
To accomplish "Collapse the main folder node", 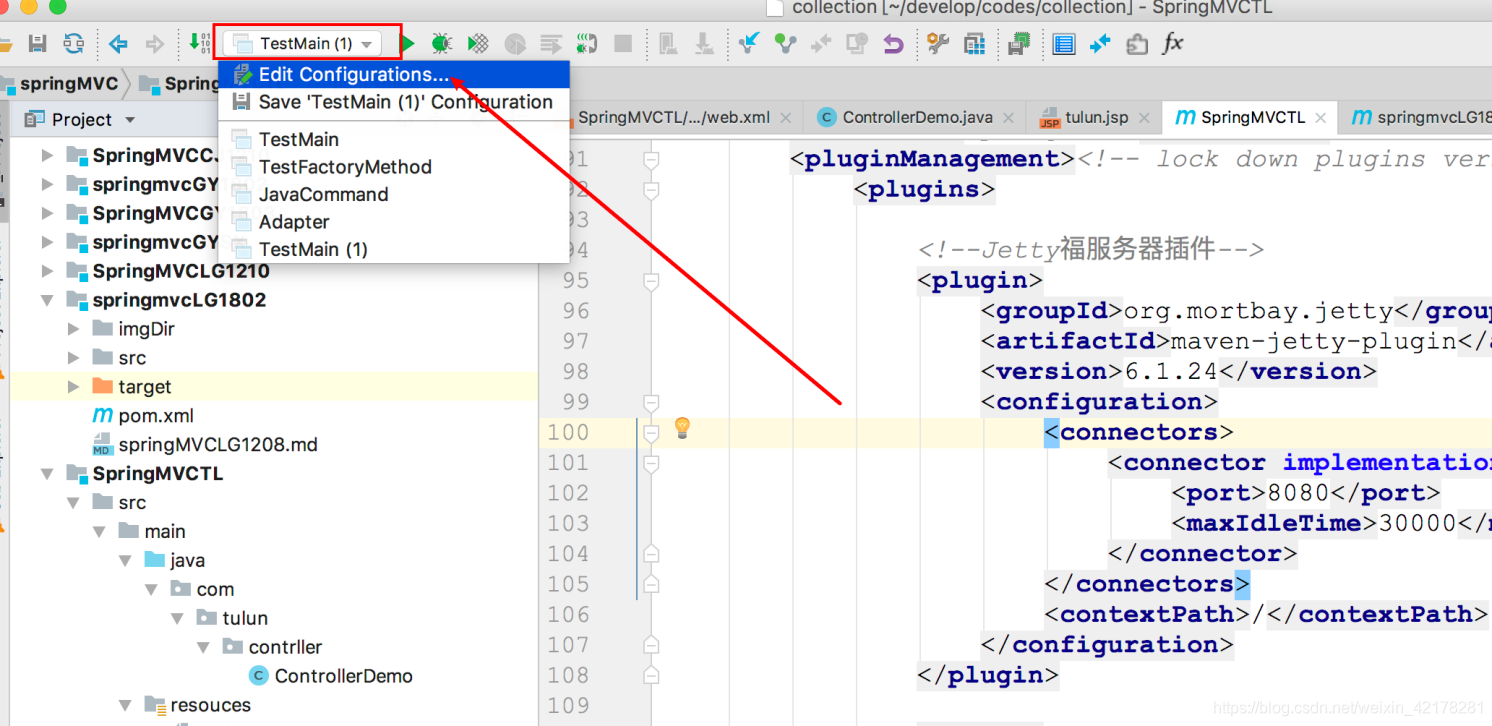I will point(99,532).
